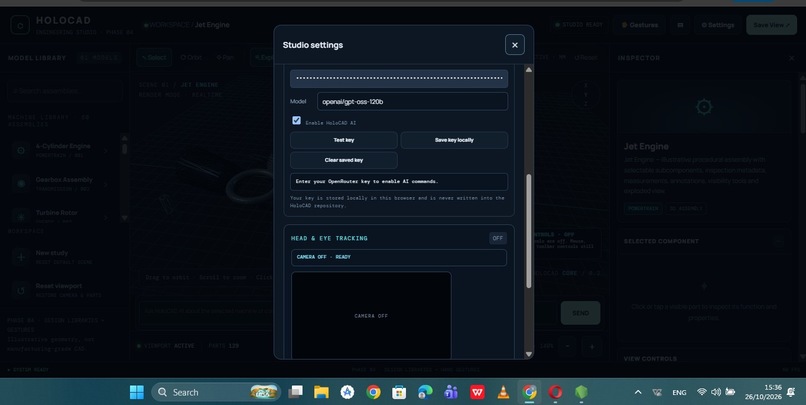Click the Search assemblies field
This screenshot has width=806, height=405.
pyautogui.click(x=64, y=90)
